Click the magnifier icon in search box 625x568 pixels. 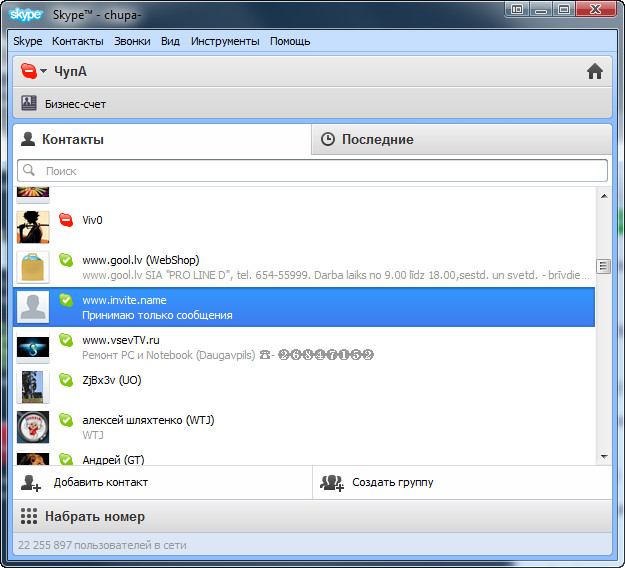[x=29, y=170]
